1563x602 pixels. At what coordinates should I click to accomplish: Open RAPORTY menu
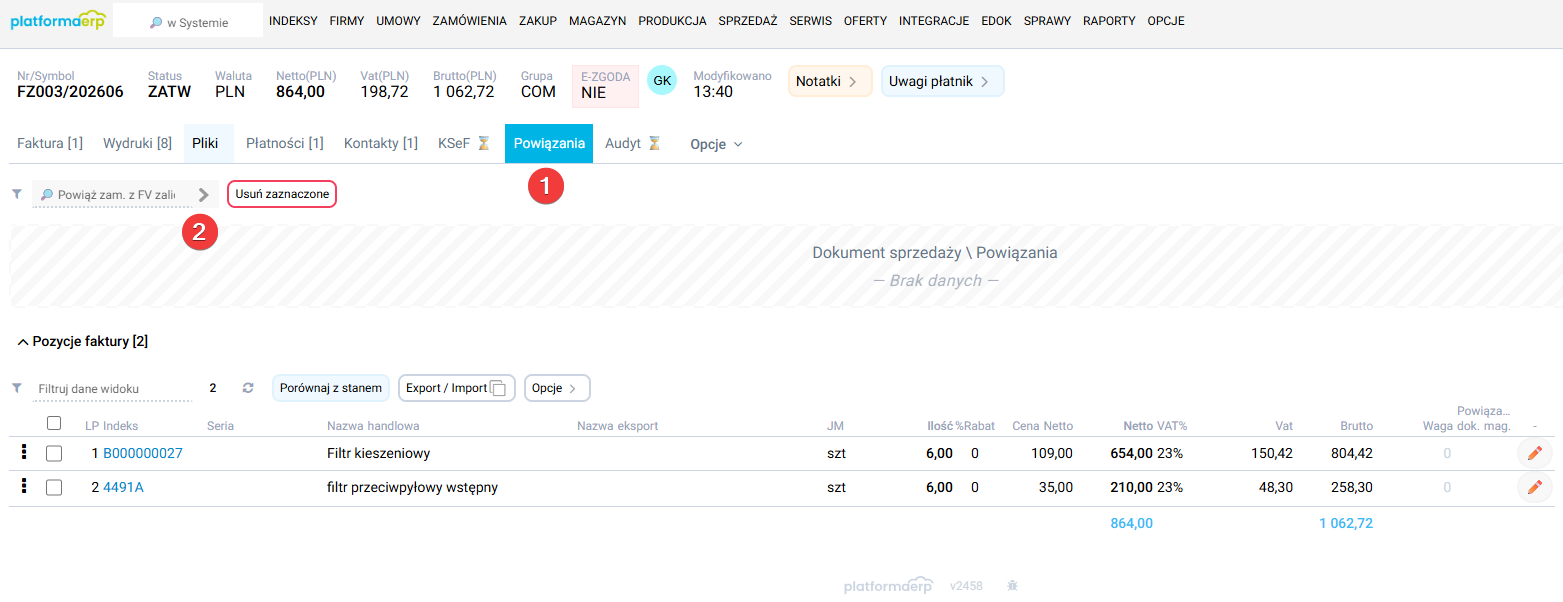click(x=1109, y=20)
